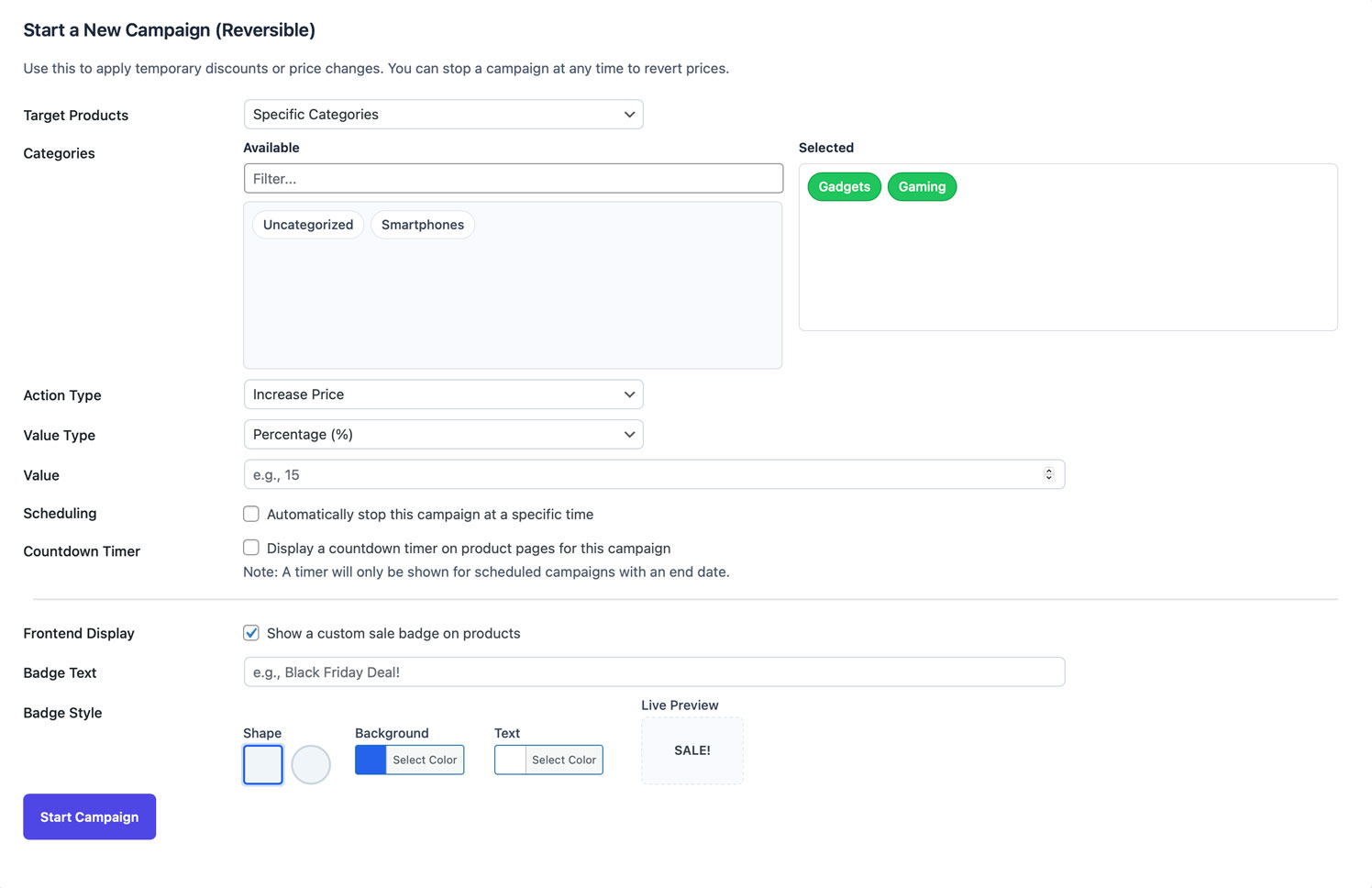Click Text Select Color button
The width and height of the screenshot is (1372, 888).
coord(563,760)
